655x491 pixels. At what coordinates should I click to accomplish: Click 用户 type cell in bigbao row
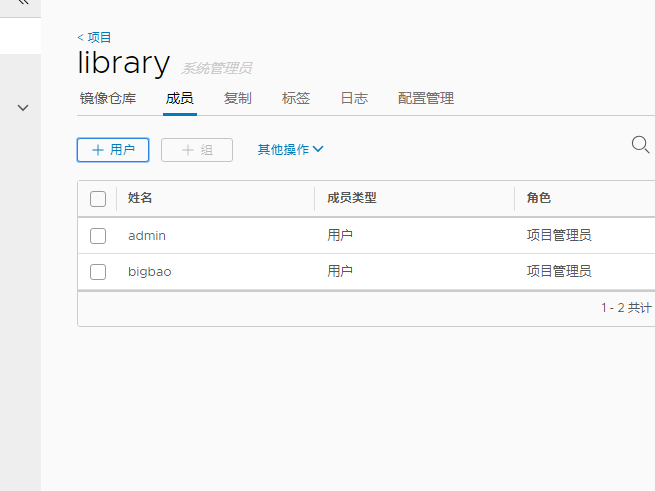[340, 272]
